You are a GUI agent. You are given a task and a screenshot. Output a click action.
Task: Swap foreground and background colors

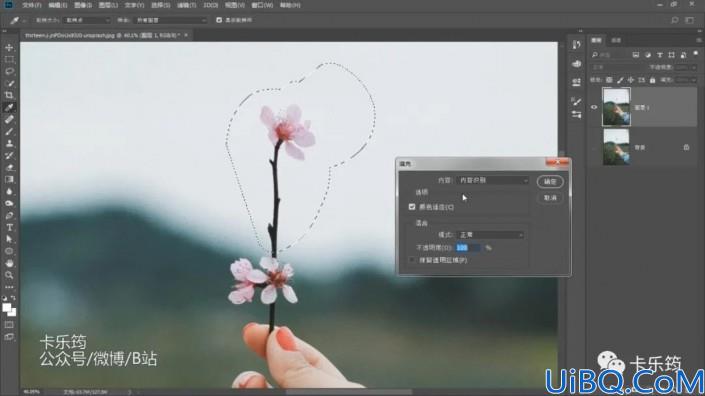(13, 298)
